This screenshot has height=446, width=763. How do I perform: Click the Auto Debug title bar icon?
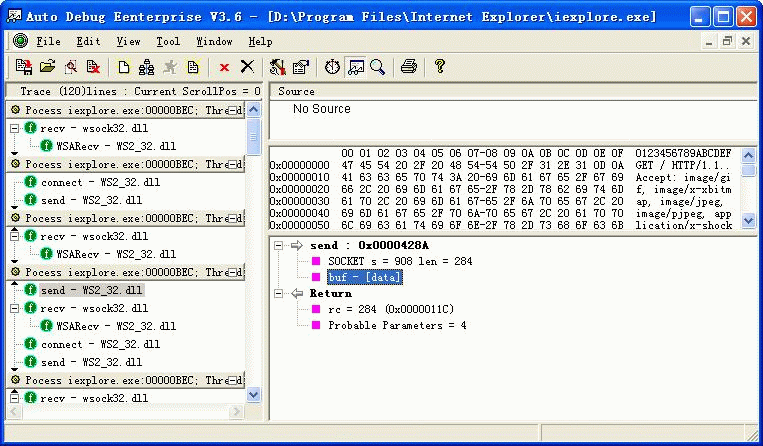pyautogui.click(x=14, y=16)
